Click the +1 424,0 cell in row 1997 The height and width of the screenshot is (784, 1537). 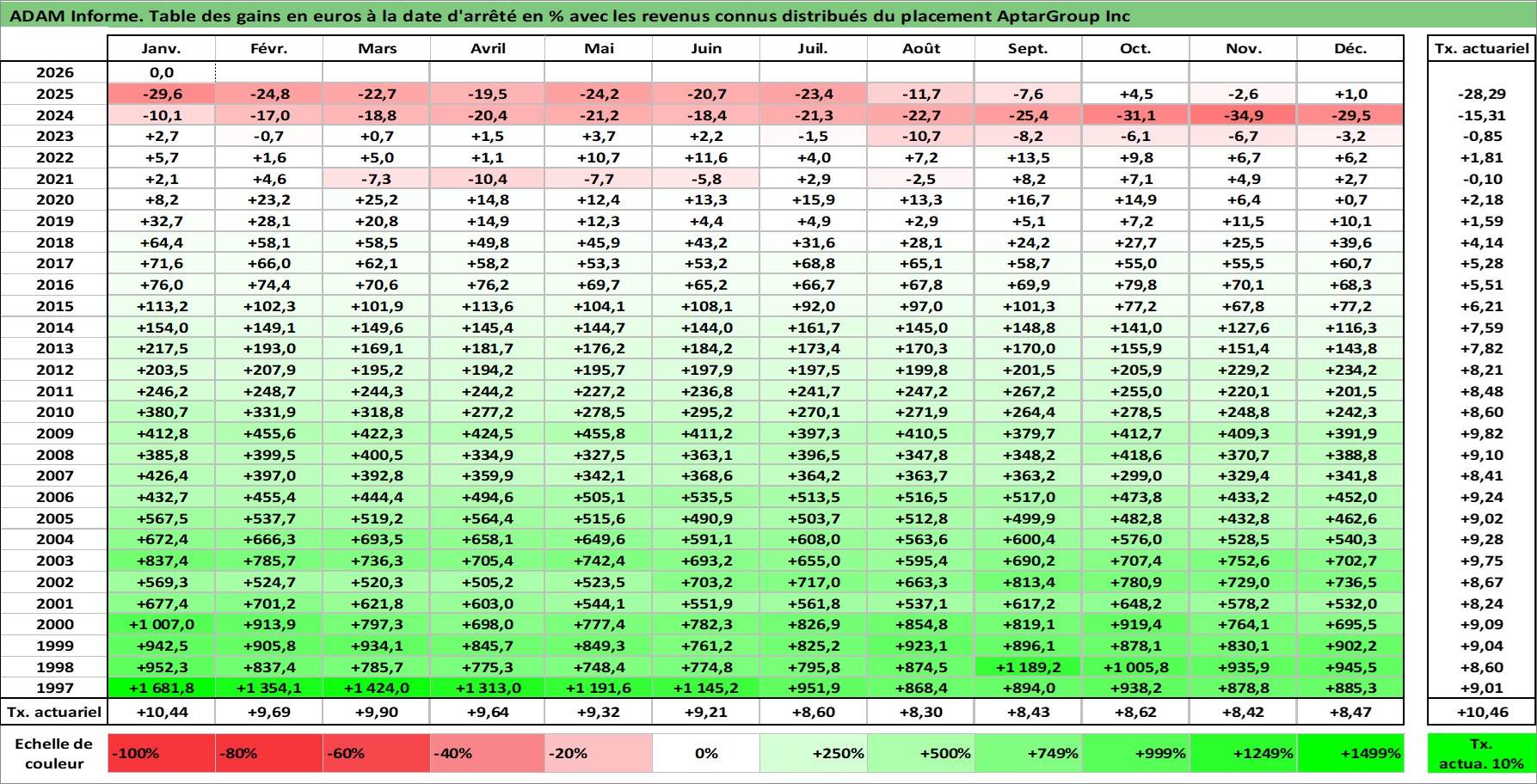(x=377, y=688)
